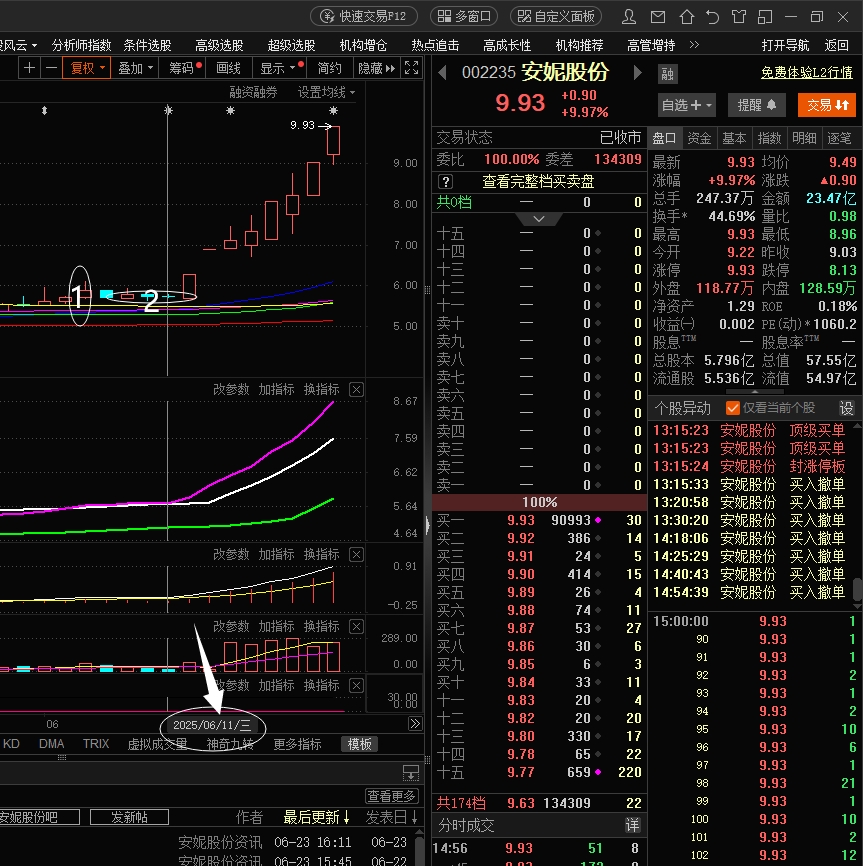
Task: Open the question mark help icon
Action: click(446, 182)
